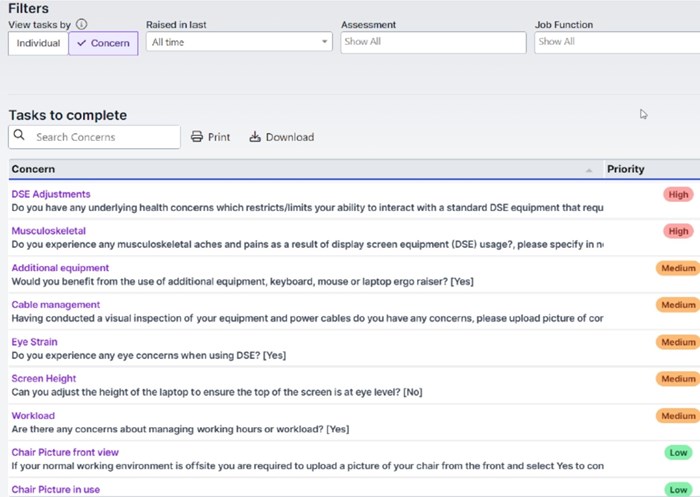700x497 pixels.
Task: Click the text about managing working hours or workload
Action: click(180, 429)
